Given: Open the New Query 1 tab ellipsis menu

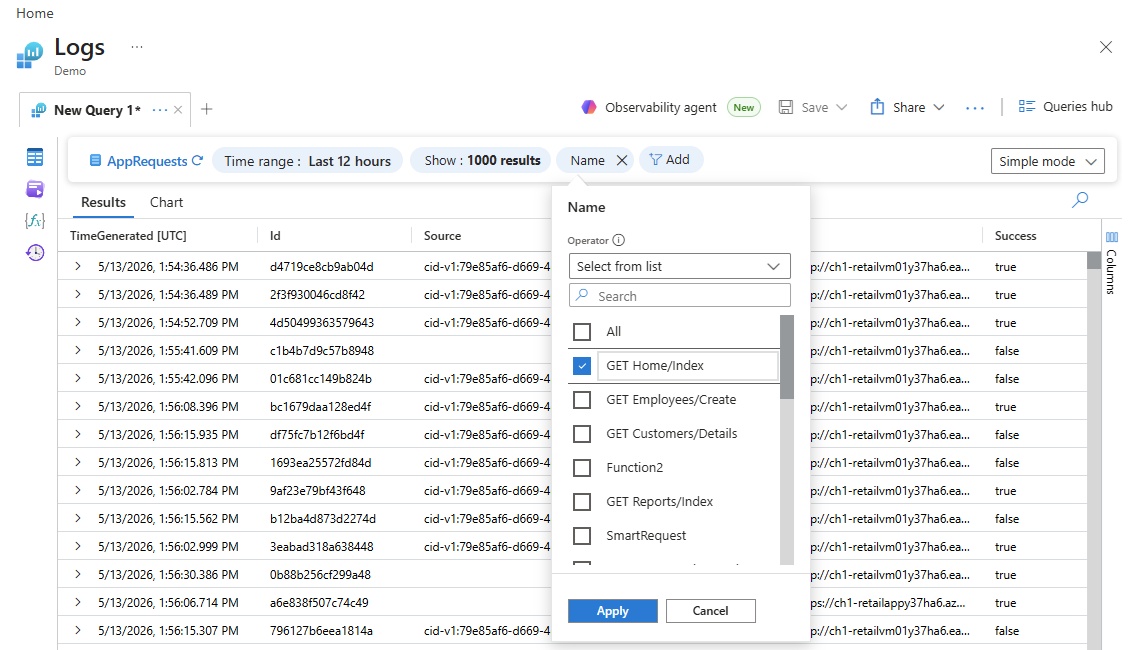Looking at the screenshot, I should [160, 110].
